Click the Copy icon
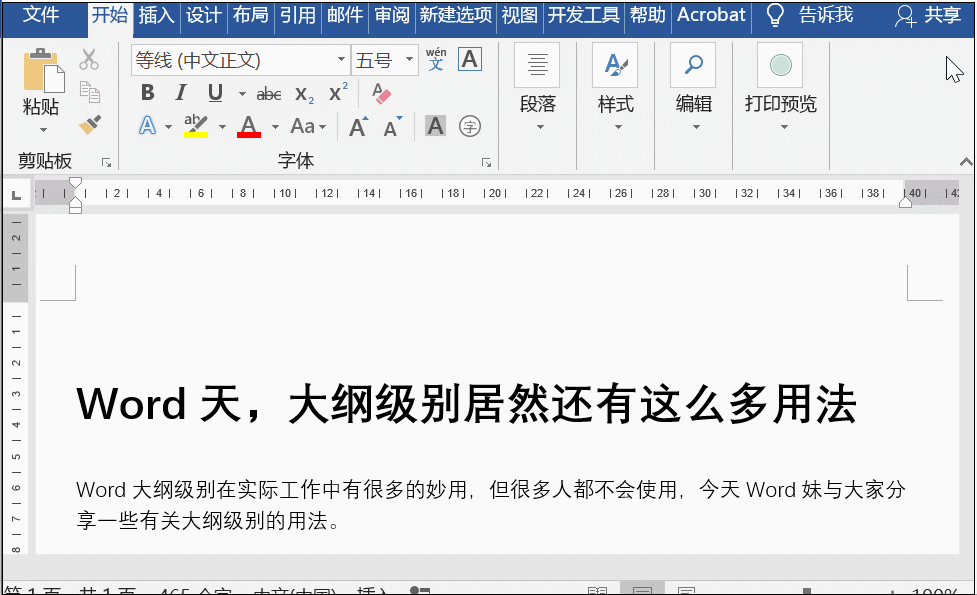Viewport: 977px width, 595px height. tap(90, 92)
